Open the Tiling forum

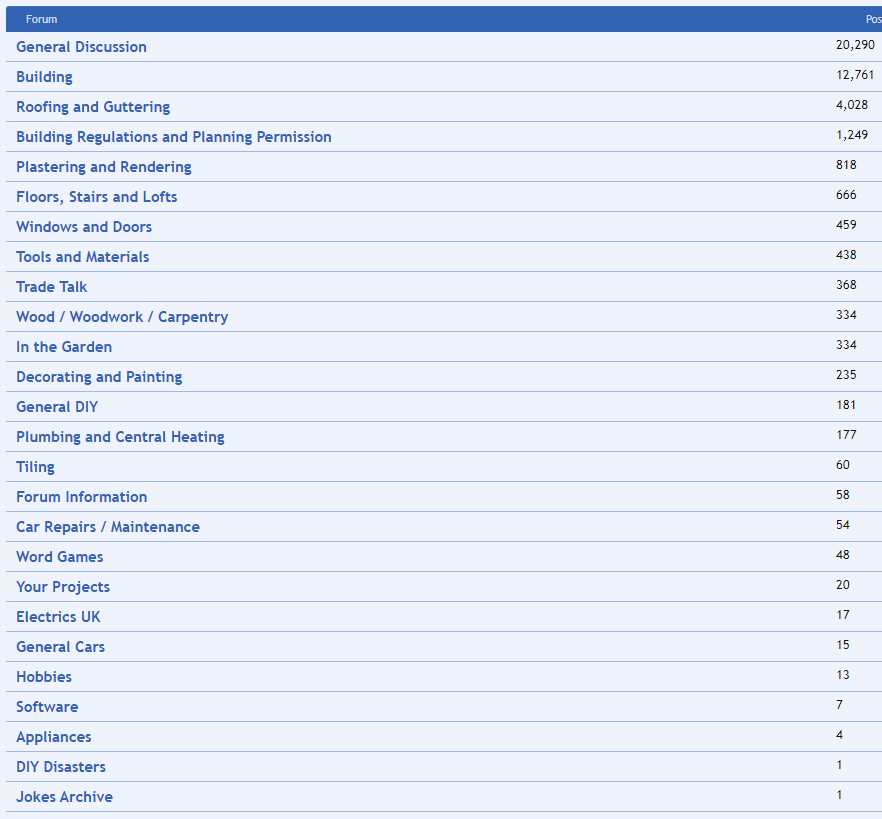(x=35, y=467)
